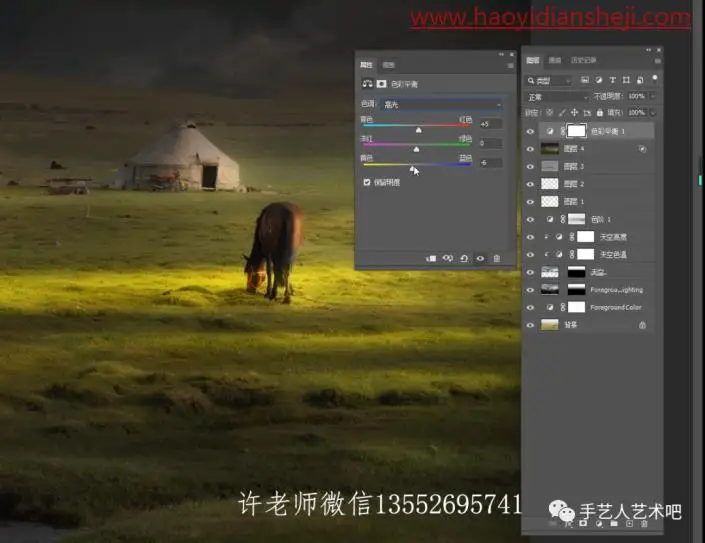Click the magenta-green slider handle
705x543 pixels.
[416, 149]
